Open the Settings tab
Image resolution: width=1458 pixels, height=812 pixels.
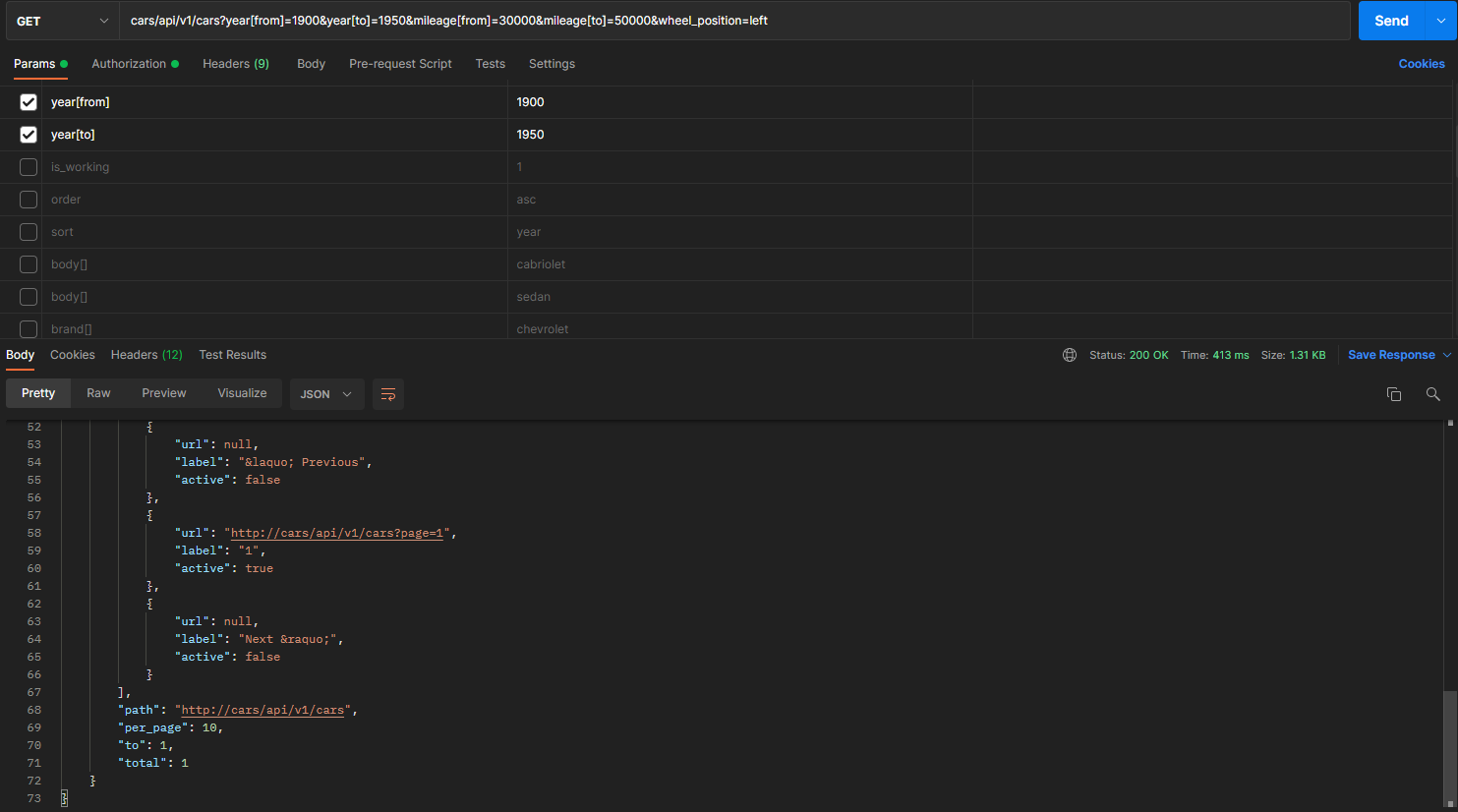click(x=552, y=64)
